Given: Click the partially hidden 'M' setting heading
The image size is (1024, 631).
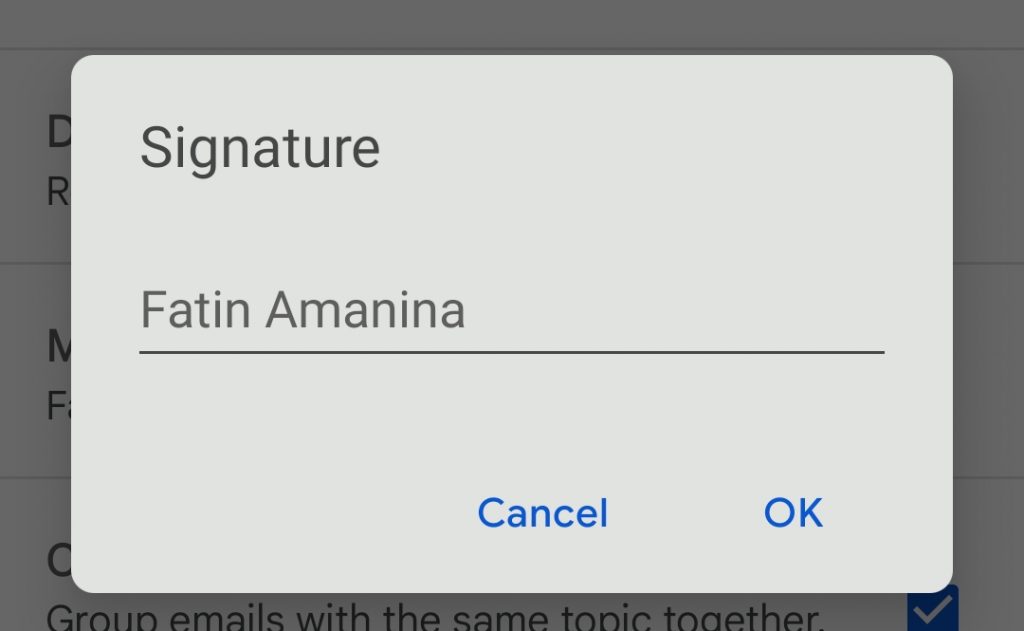Looking at the screenshot, I should (59, 346).
